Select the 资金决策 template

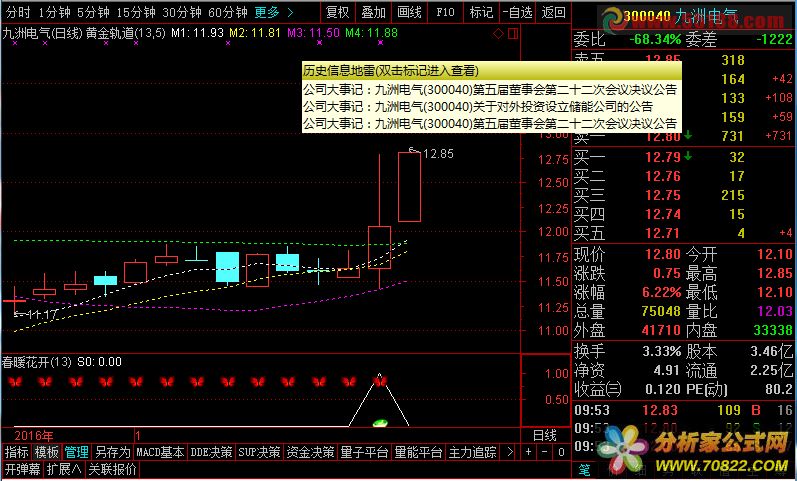click(311, 452)
